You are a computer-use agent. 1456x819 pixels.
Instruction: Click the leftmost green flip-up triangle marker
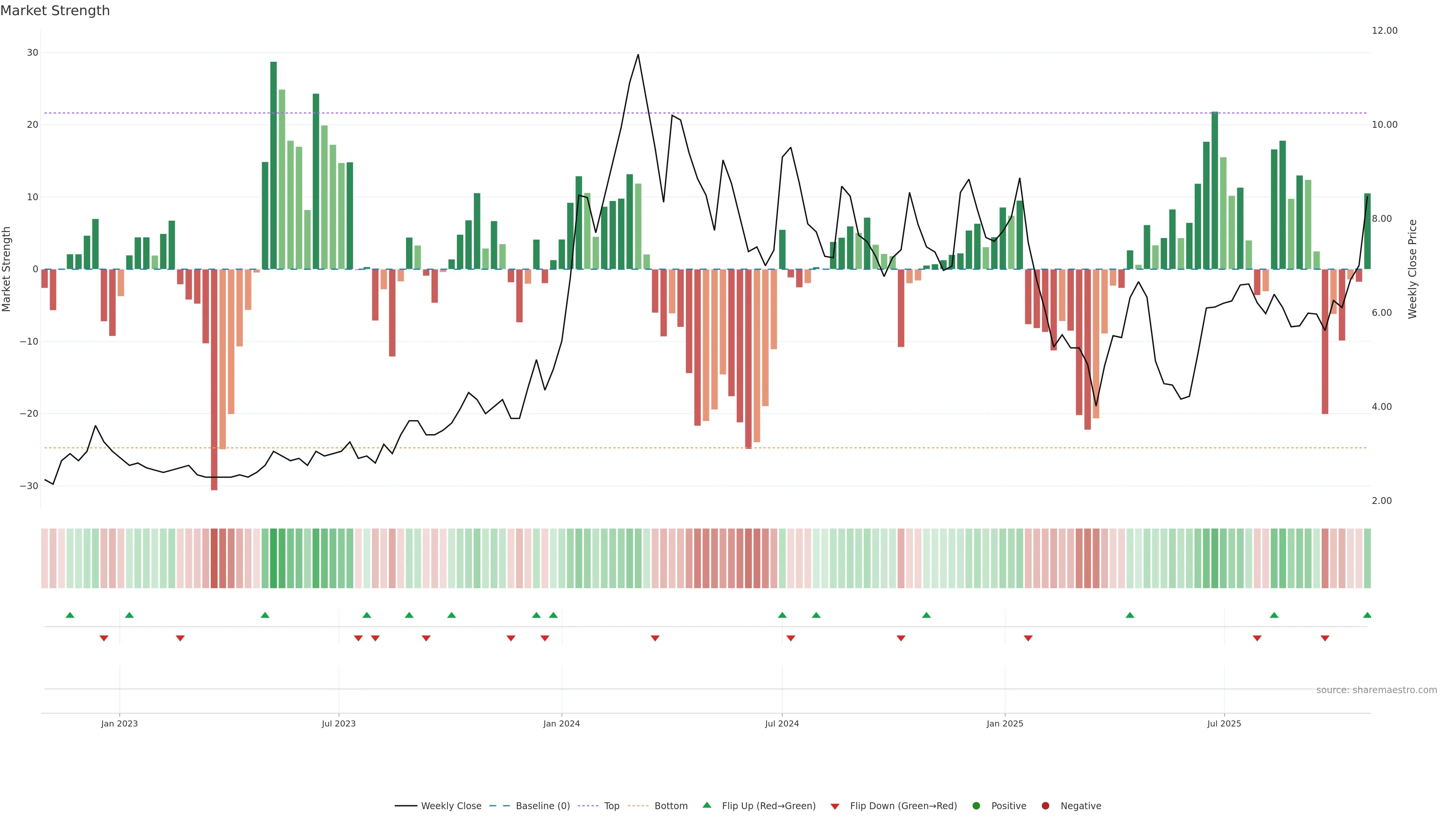(x=70, y=615)
